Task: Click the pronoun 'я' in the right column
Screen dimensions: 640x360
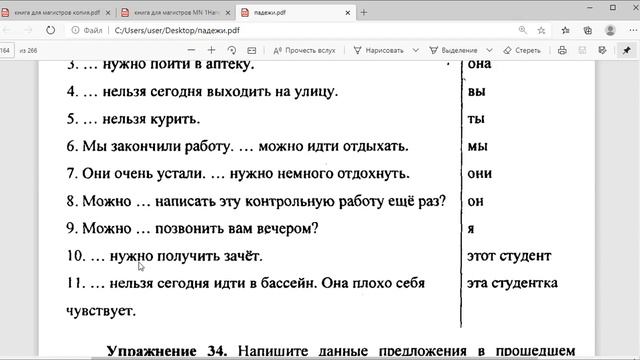Action: tap(471, 229)
